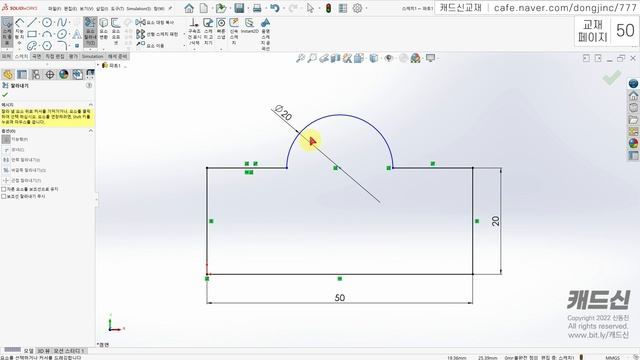Click the Offset Entities tool
The width and height of the screenshot is (640, 360).
tap(116, 31)
